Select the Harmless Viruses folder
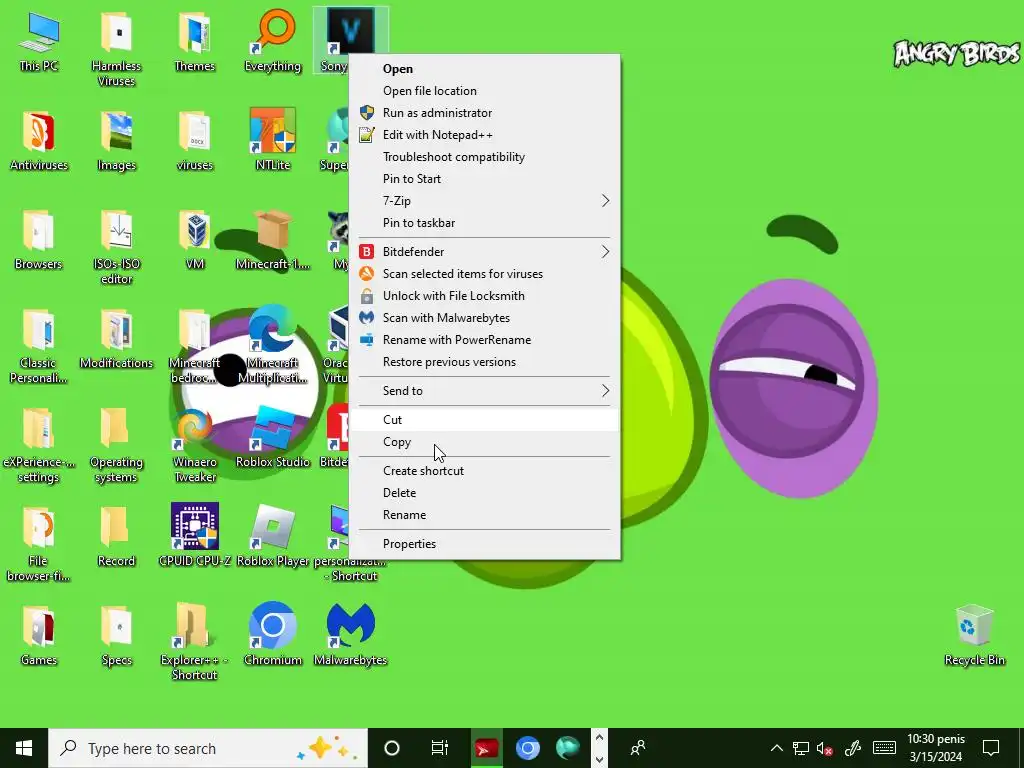Viewport: 1024px width, 768px height. point(116,47)
